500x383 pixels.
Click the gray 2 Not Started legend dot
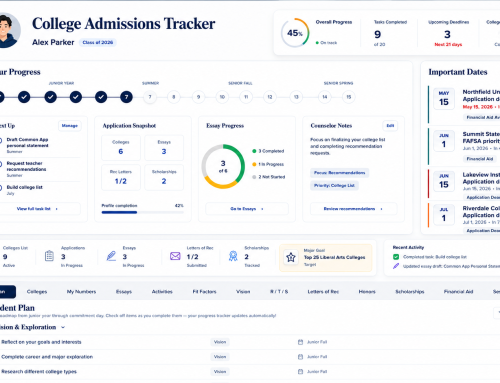[254, 177]
